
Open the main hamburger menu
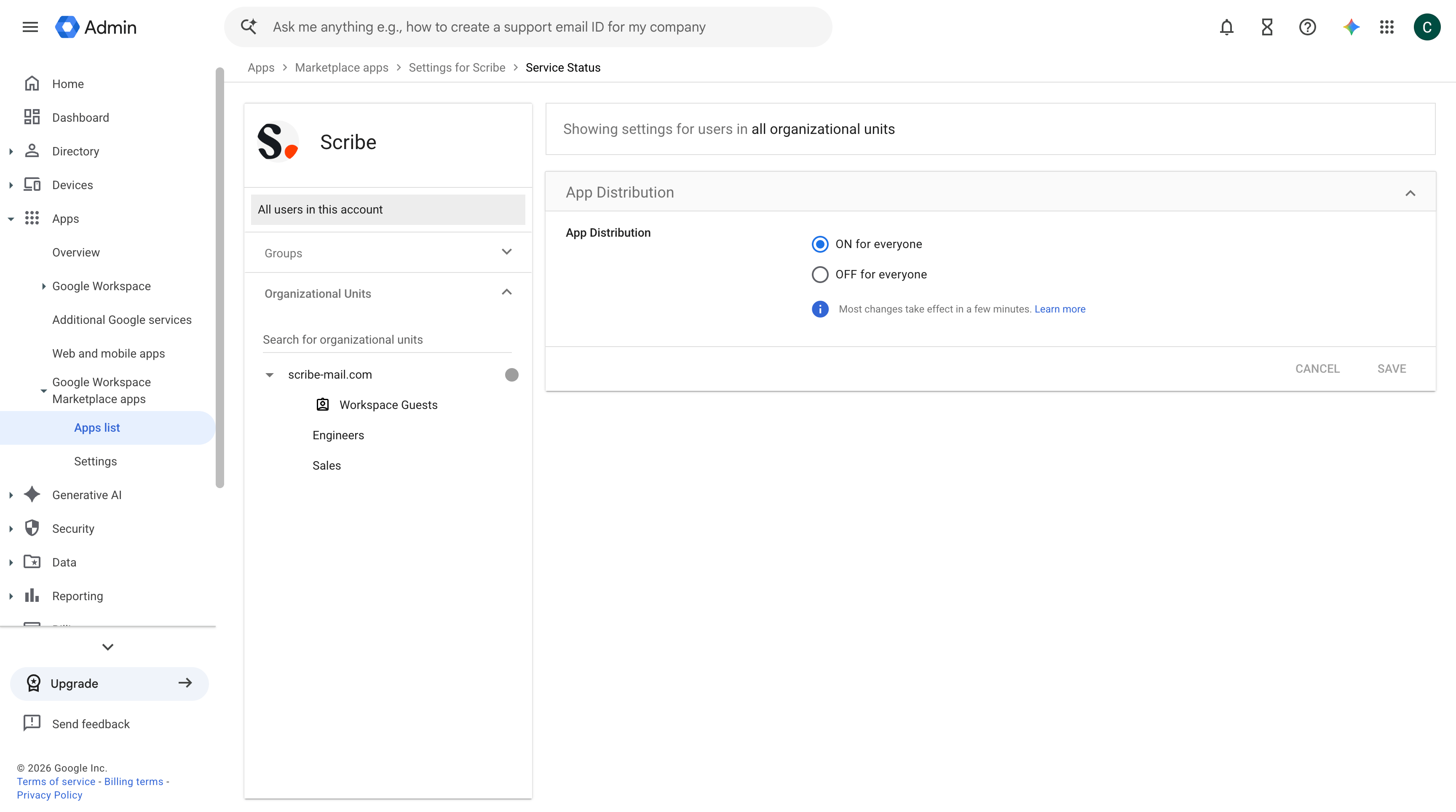click(x=30, y=27)
